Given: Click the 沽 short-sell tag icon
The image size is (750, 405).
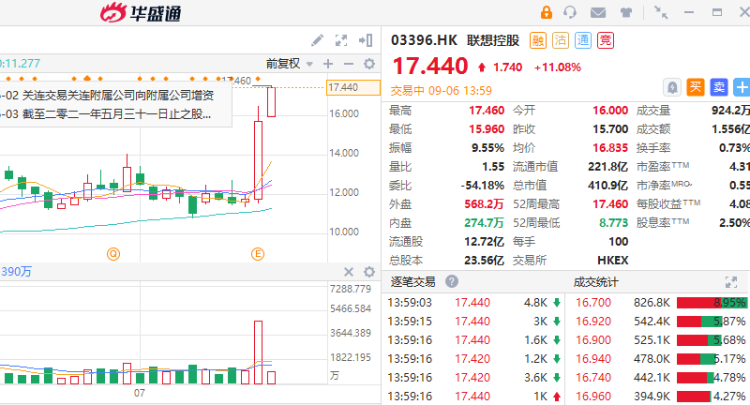Looking at the screenshot, I should click(560, 40).
